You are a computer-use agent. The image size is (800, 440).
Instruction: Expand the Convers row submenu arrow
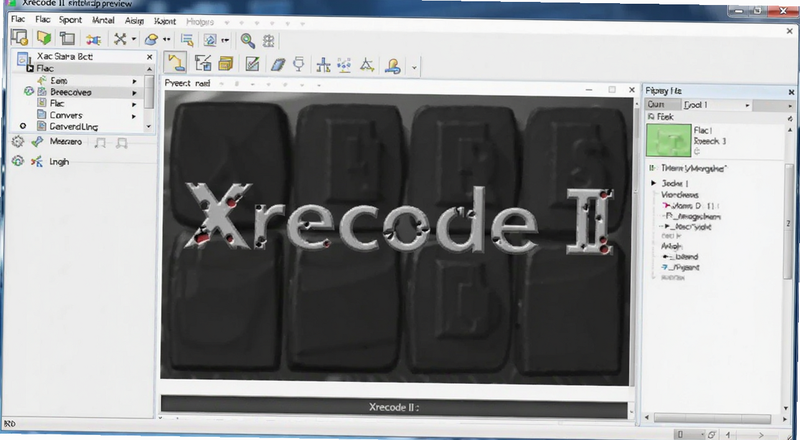point(135,116)
